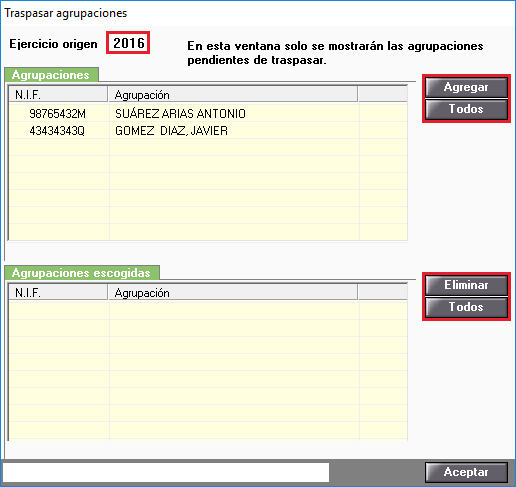This screenshot has width=516, height=487.
Task: Click the Ejercicio origen 2016 field
Action: (x=128, y=43)
